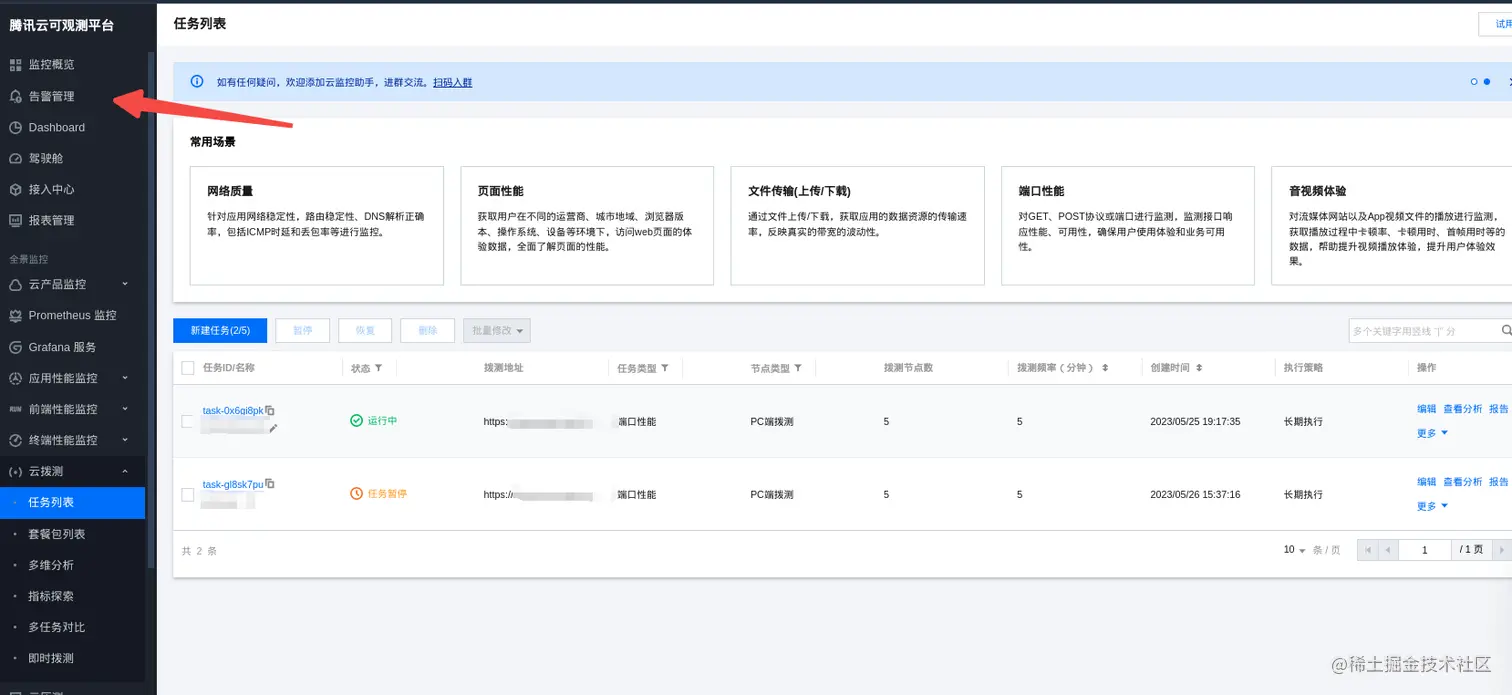Click 查看分析 for task-gl8sk7pu
1512x695 pixels.
click(1463, 482)
